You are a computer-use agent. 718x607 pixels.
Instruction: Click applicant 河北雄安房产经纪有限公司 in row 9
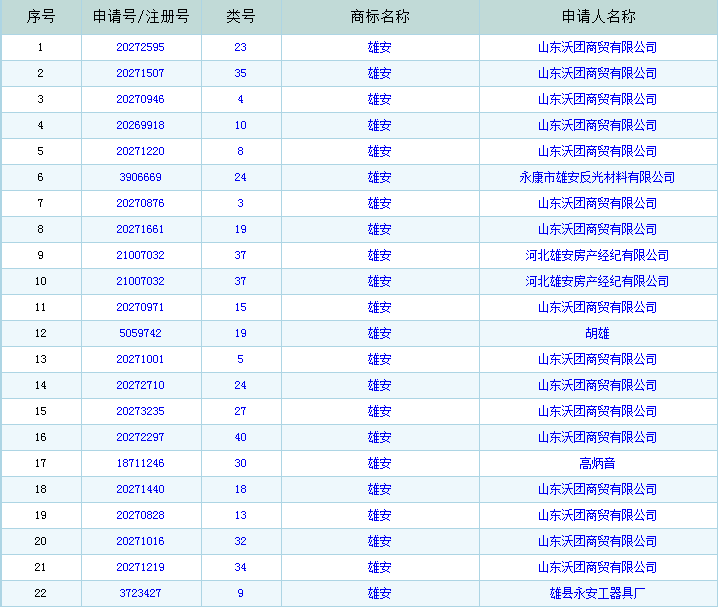coord(597,255)
